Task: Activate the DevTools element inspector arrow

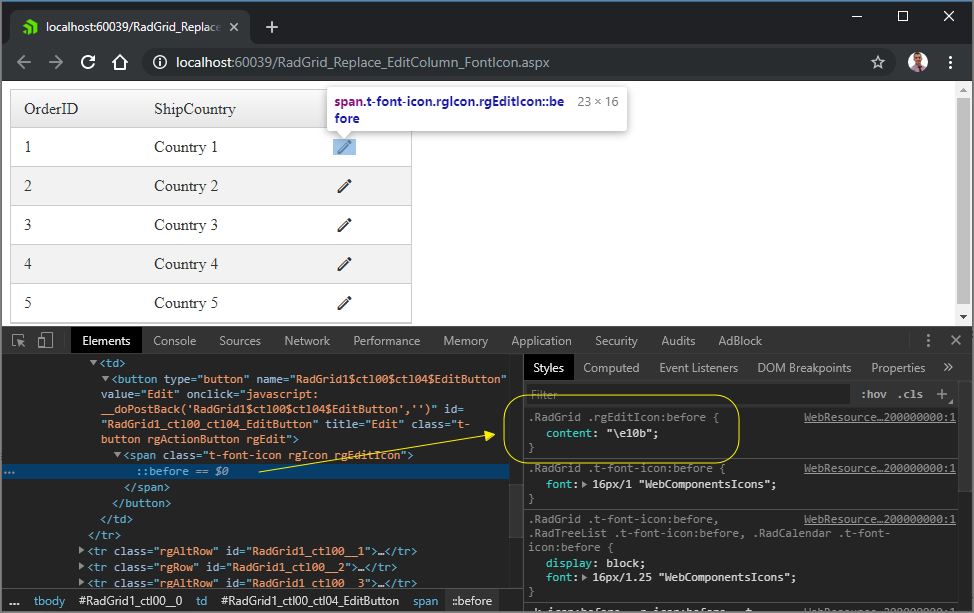Action: click(20, 341)
